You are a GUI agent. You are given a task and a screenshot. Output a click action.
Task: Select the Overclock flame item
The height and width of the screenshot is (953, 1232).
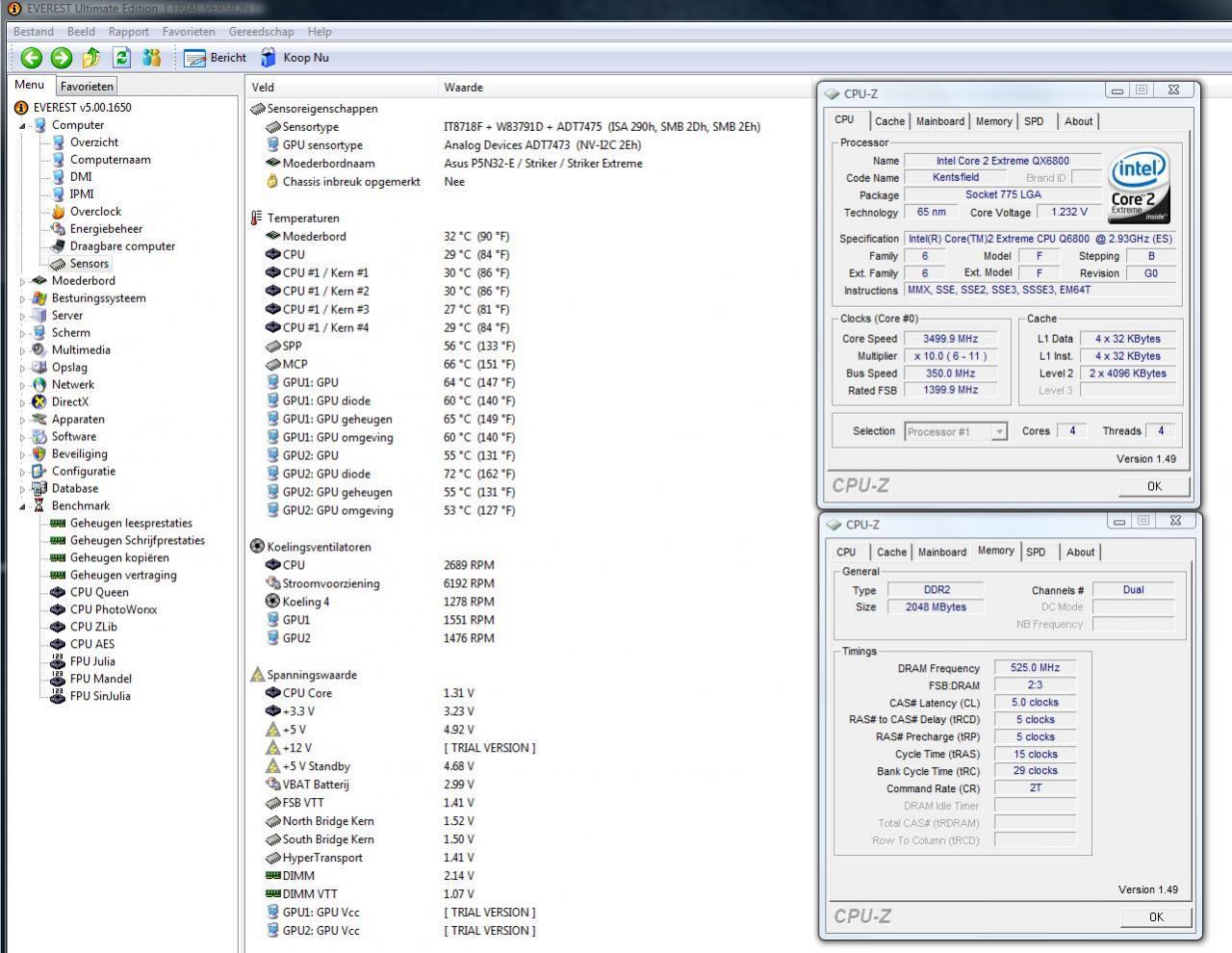click(x=95, y=212)
